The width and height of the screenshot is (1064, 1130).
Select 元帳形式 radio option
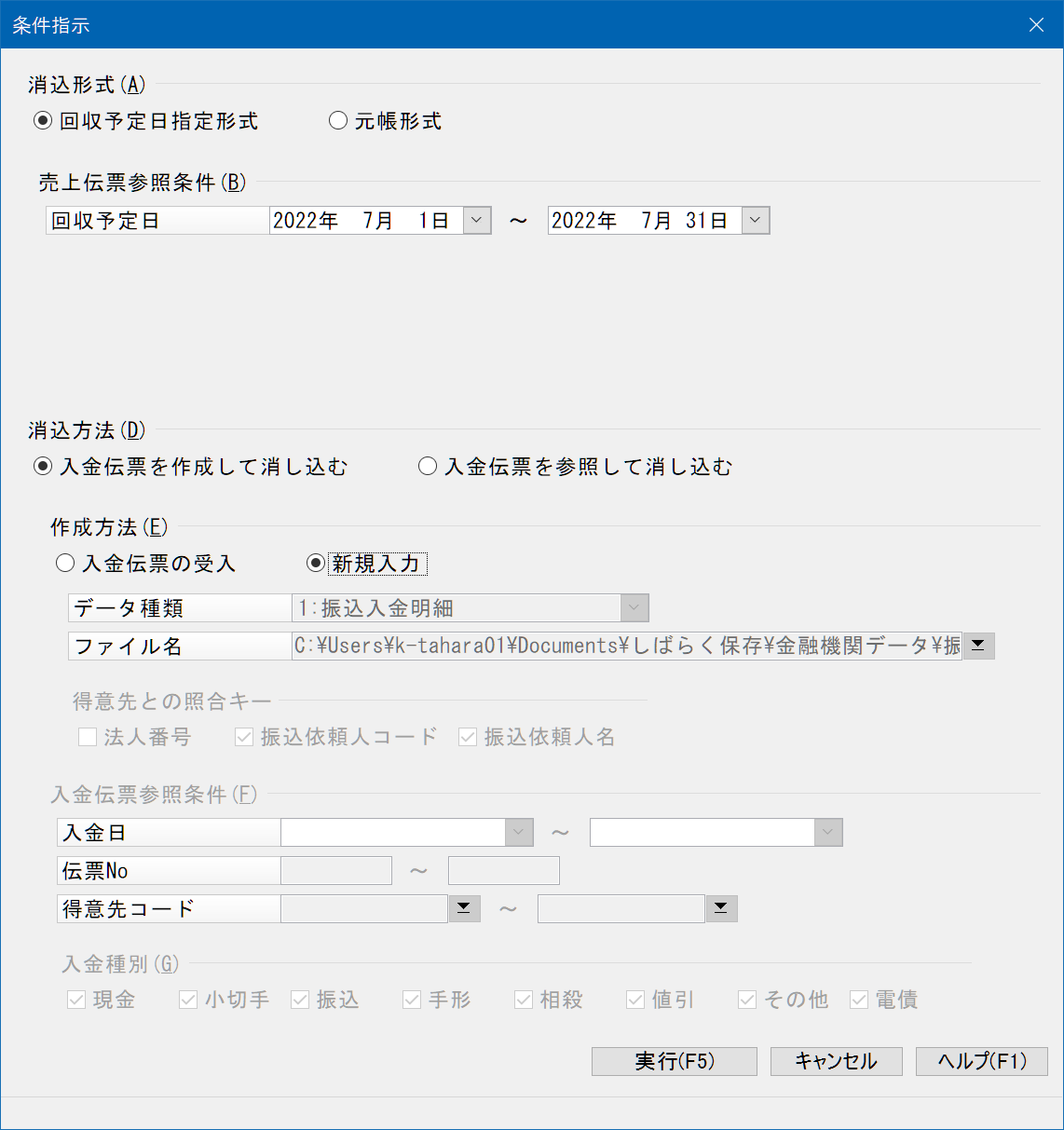coord(338,121)
